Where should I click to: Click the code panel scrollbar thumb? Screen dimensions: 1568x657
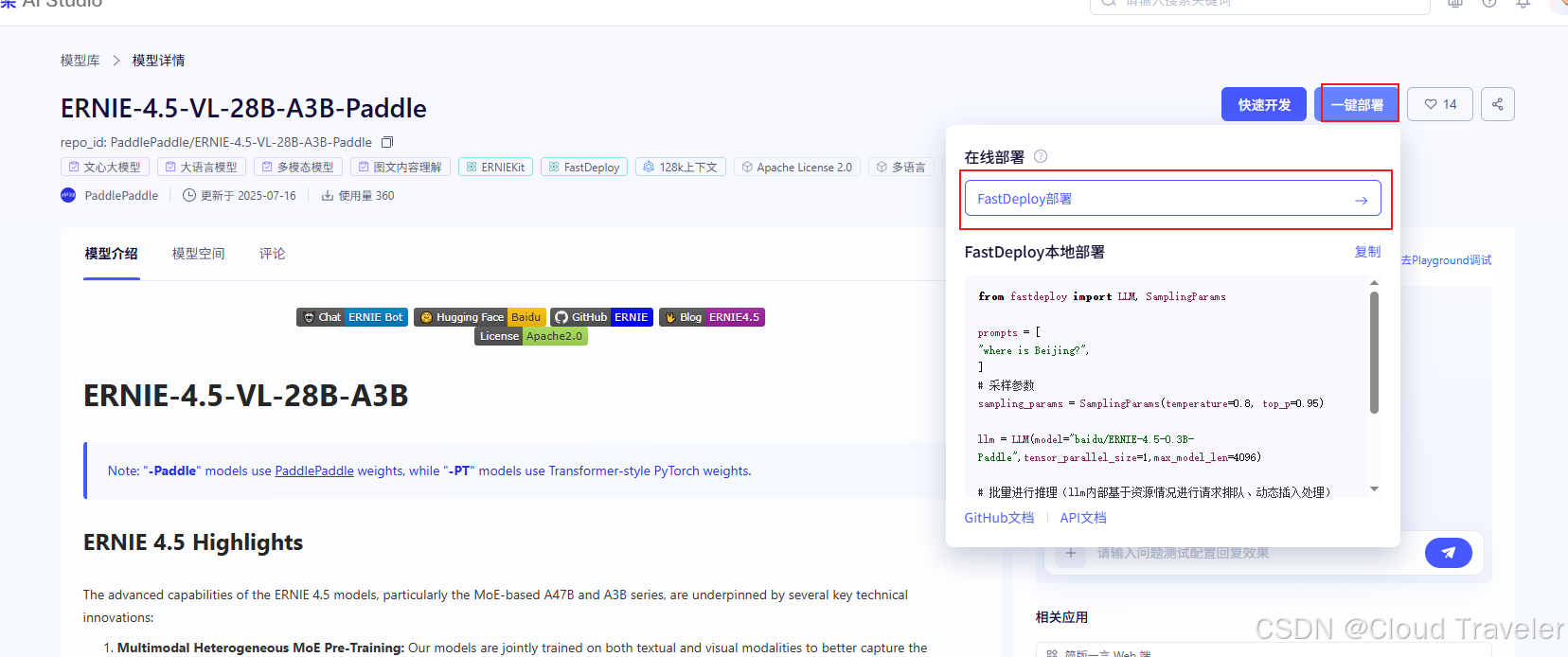click(x=1374, y=352)
